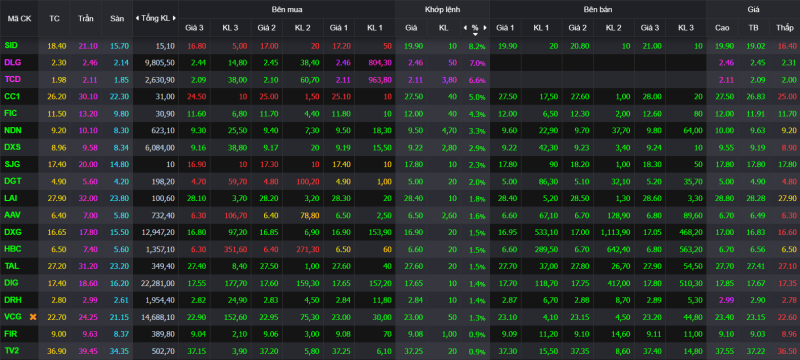The height and width of the screenshot is (360, 800).
Task: Click the HBC ticker row
Action: click(400, 249)
